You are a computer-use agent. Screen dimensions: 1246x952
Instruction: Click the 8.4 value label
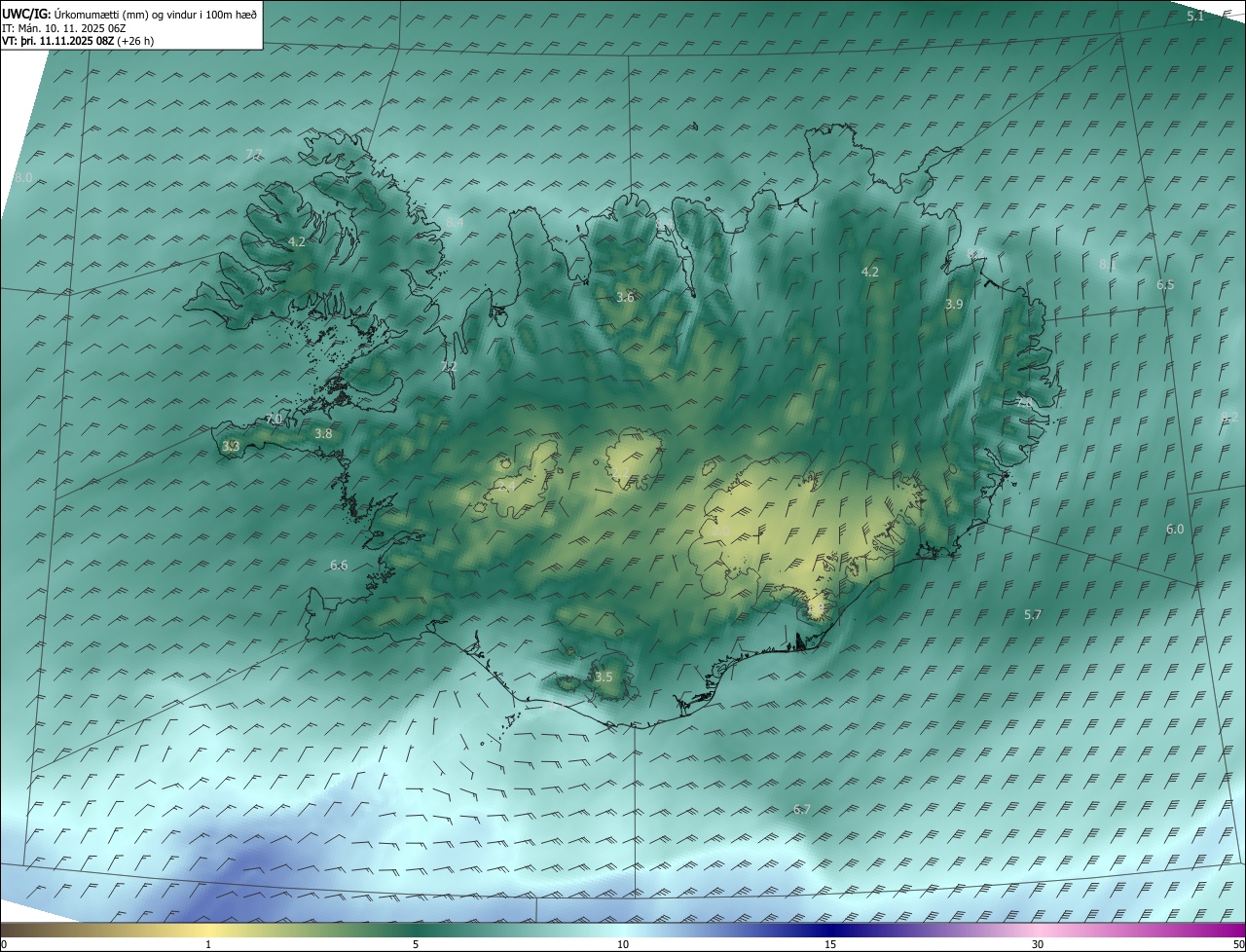(x=455, y=223)
